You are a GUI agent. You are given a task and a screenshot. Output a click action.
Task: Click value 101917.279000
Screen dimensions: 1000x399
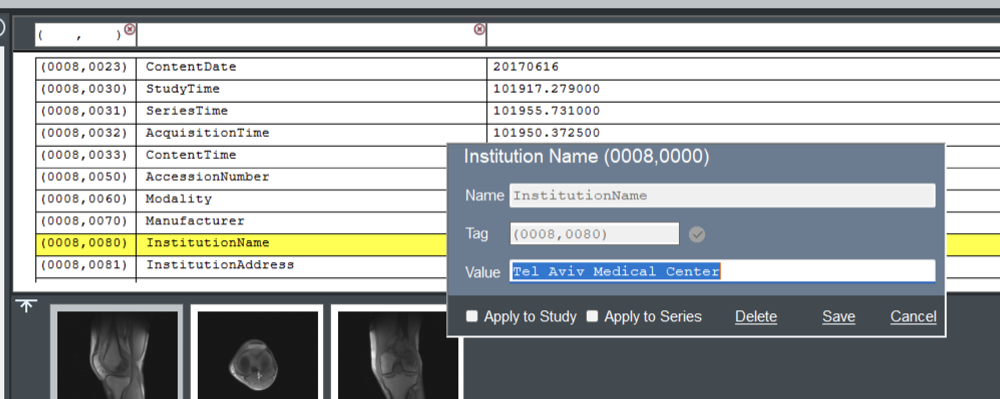pos(546,89)
